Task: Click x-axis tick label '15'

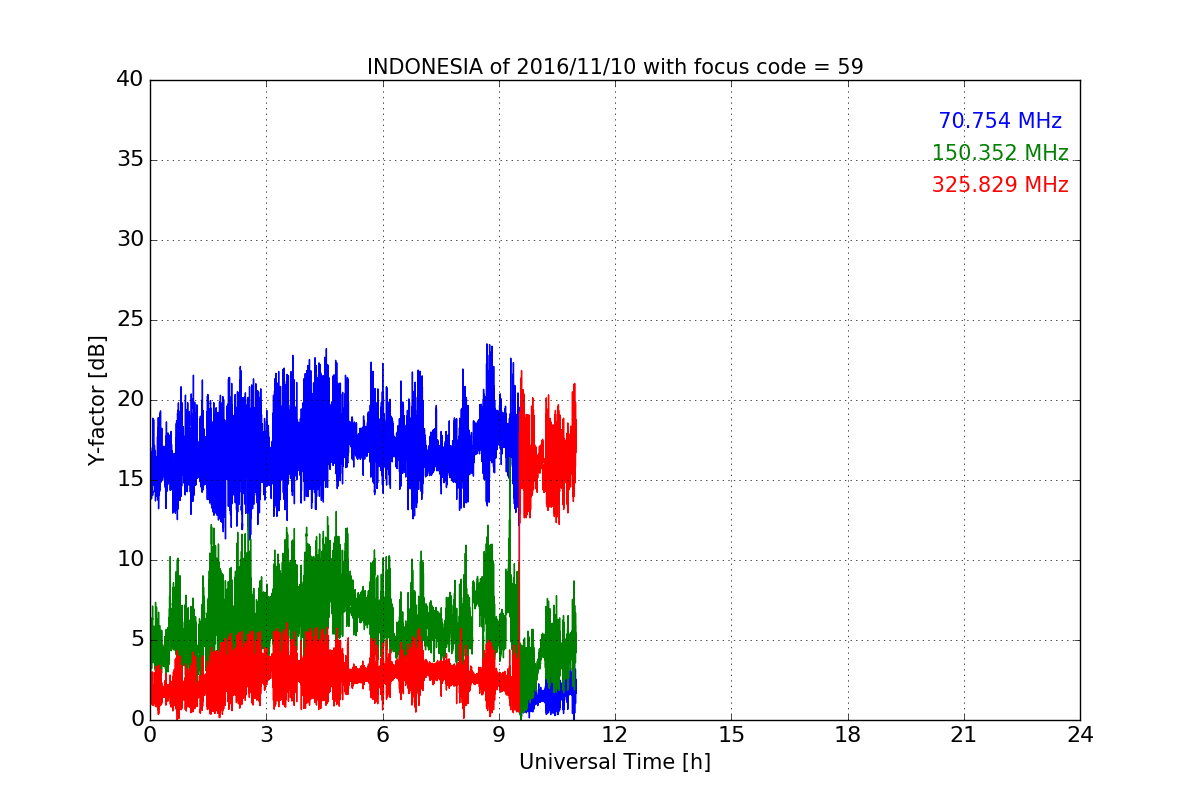Action: pyautogui.click(x=731, y=735)
